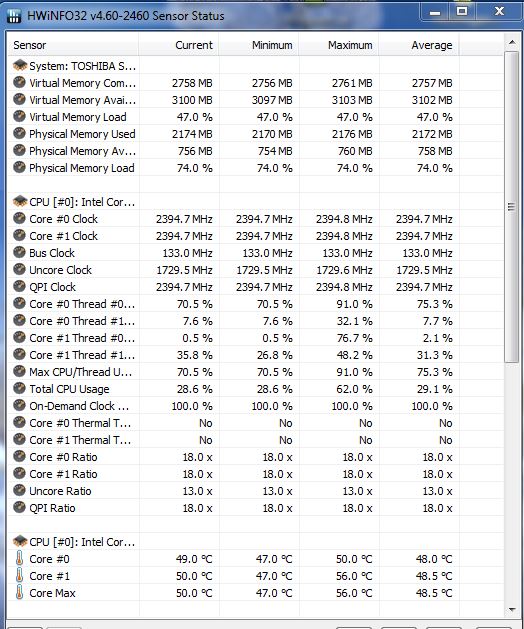The image size is (524, 629).
Task: Click the Core #0 Clock sensor icon
Action: click(19, 219)
